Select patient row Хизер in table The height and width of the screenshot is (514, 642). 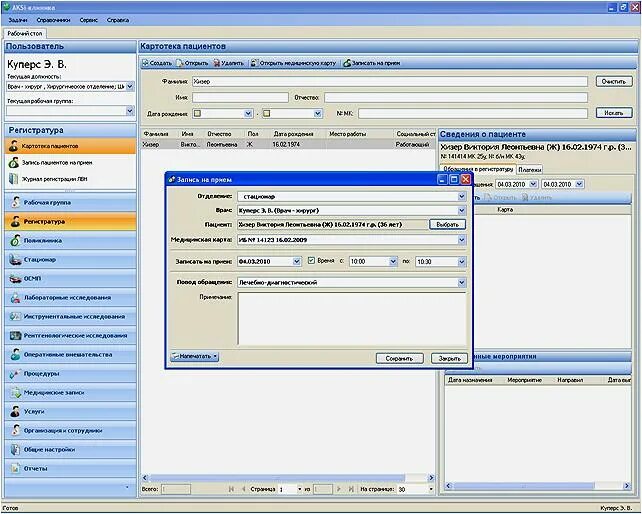click(x=288, y=145)
